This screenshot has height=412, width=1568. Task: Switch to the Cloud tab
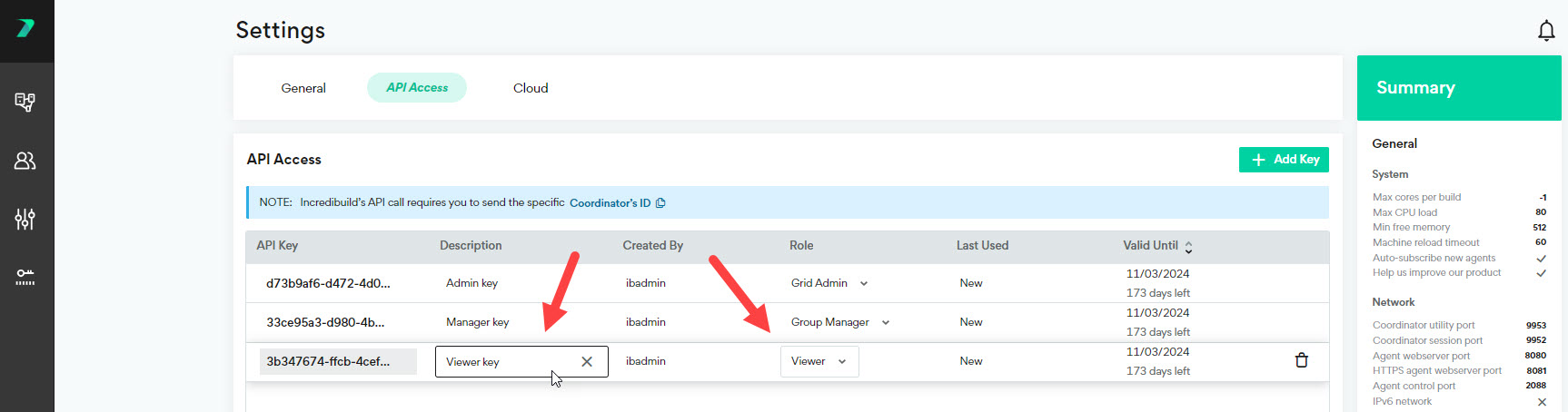(531, 88)
